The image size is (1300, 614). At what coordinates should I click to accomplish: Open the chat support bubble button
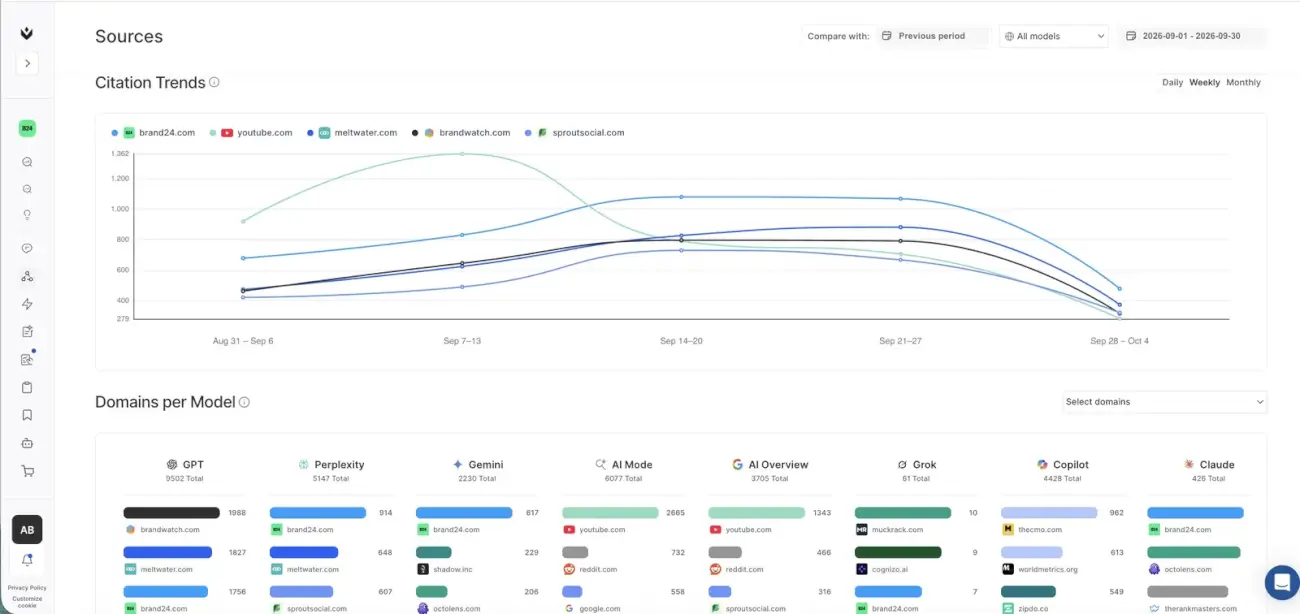pos(1280,582)
